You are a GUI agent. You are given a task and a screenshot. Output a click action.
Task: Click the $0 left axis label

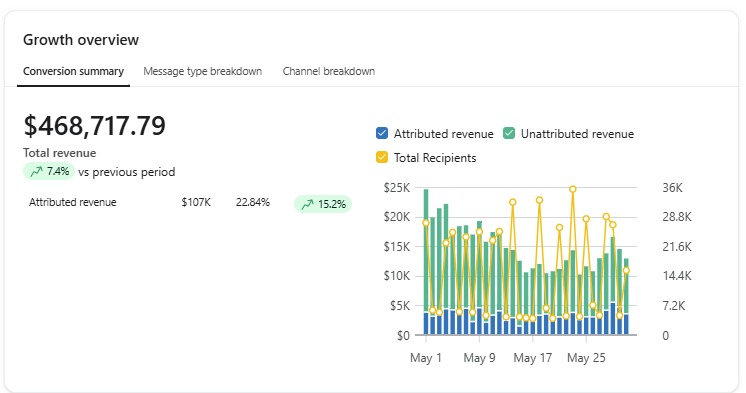[403, 335]
